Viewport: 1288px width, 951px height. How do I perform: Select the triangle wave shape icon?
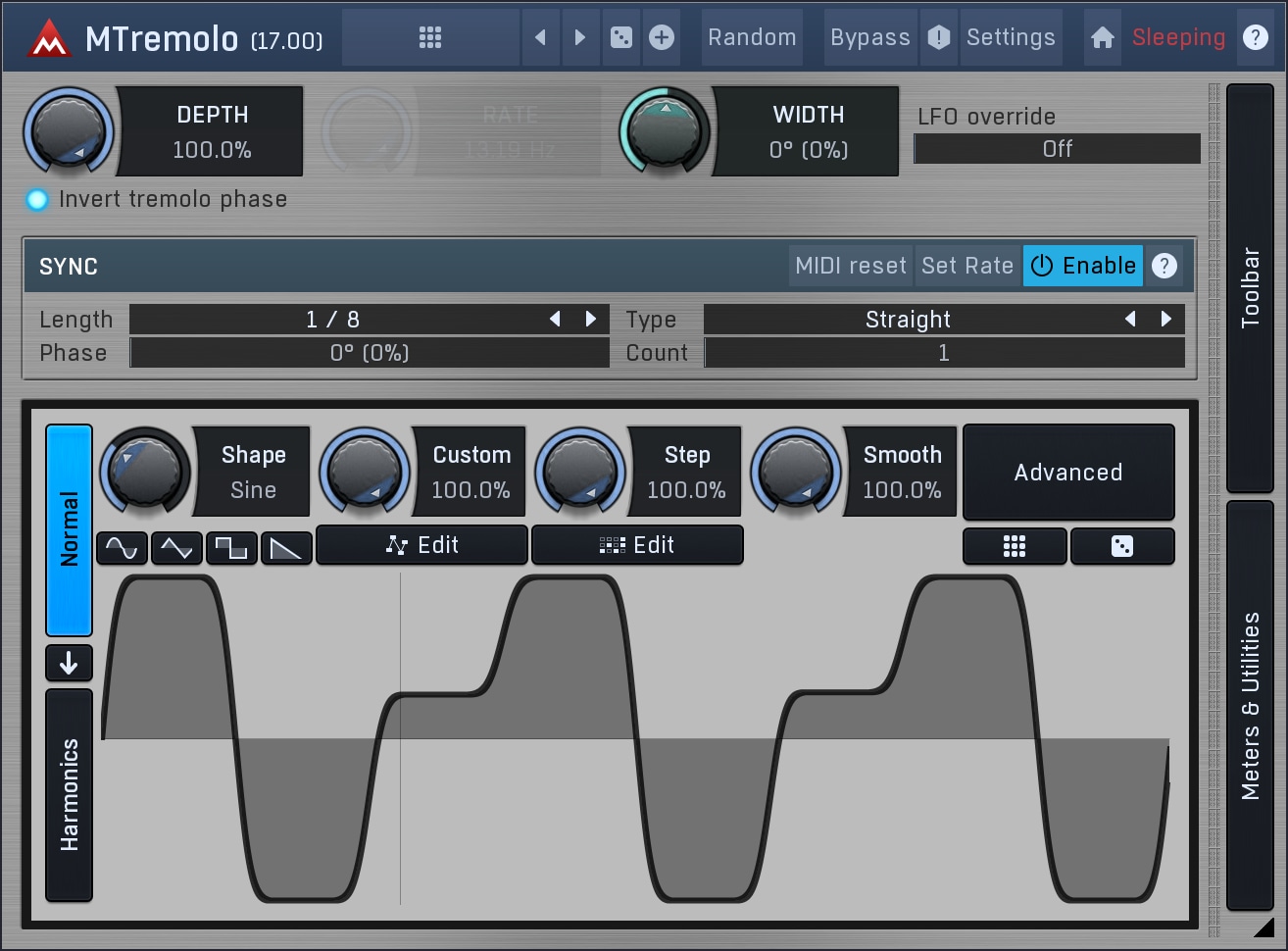tap(176, 548)
